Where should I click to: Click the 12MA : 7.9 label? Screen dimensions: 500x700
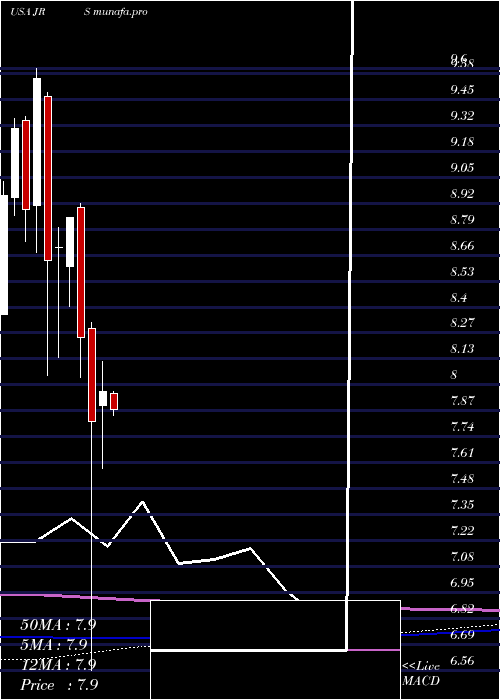[x=58, y=665]
